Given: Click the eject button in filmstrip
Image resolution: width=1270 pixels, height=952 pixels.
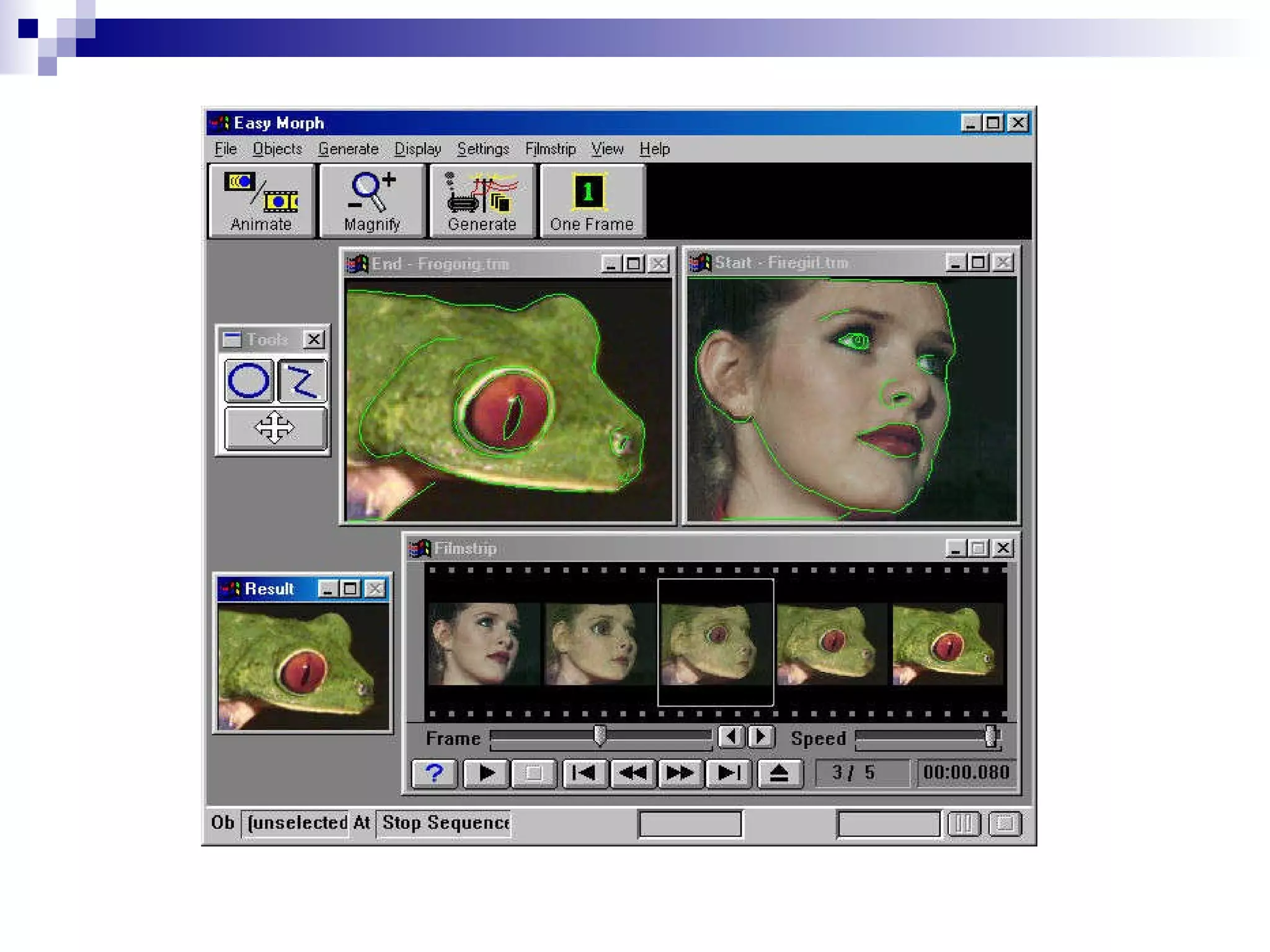Looking at the screenshot, I should coord(779,773).
